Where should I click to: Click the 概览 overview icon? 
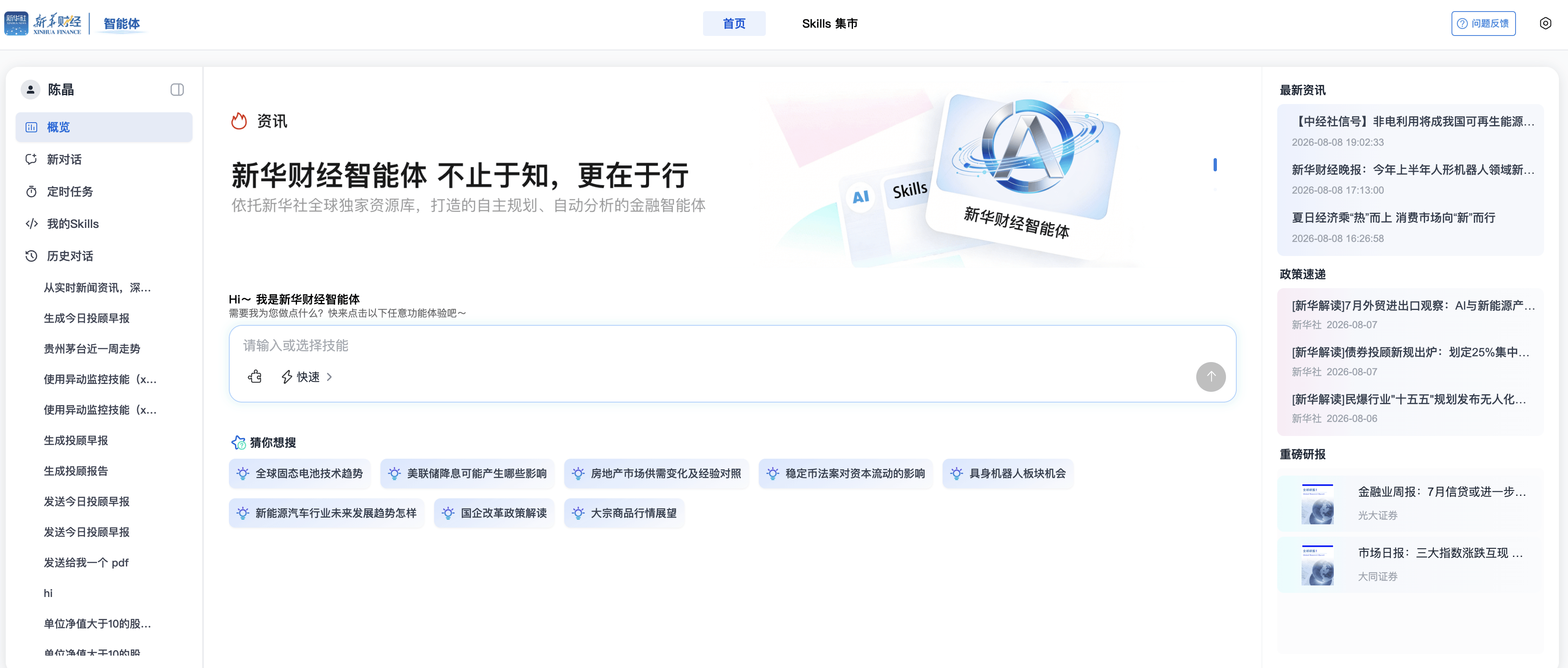point(31,127)
